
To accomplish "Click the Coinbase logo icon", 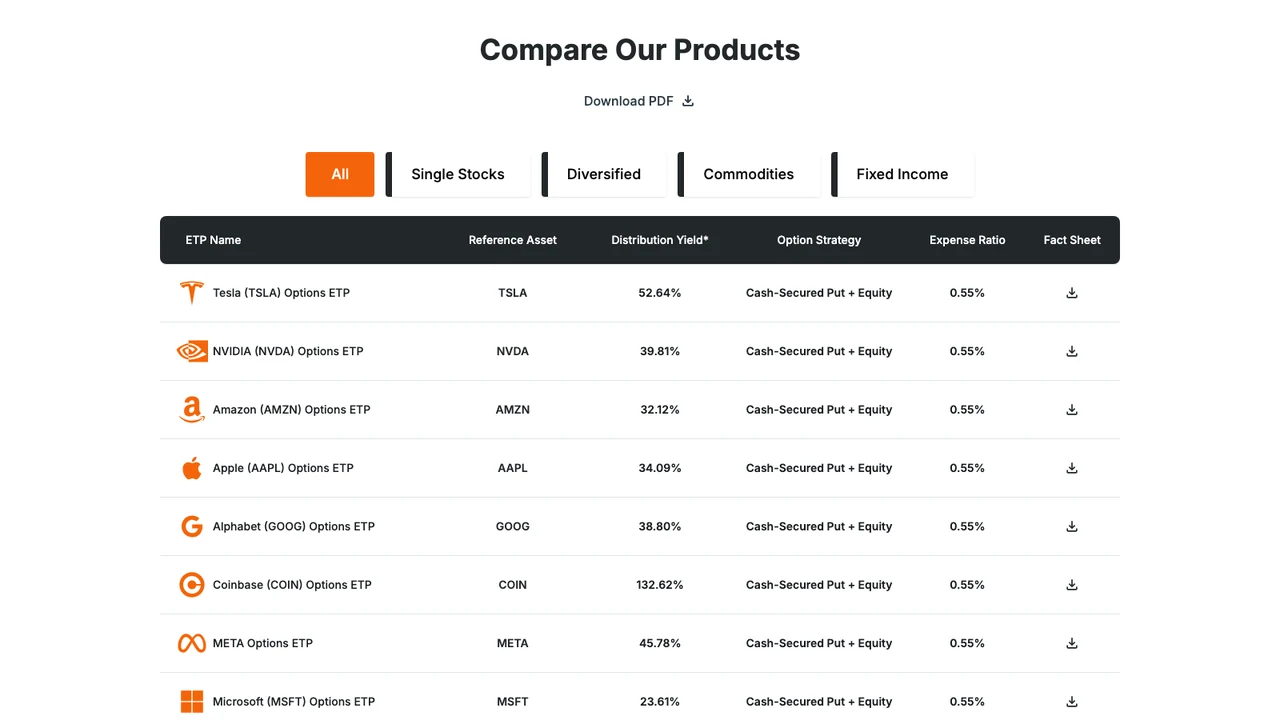I will coord(192,585).
